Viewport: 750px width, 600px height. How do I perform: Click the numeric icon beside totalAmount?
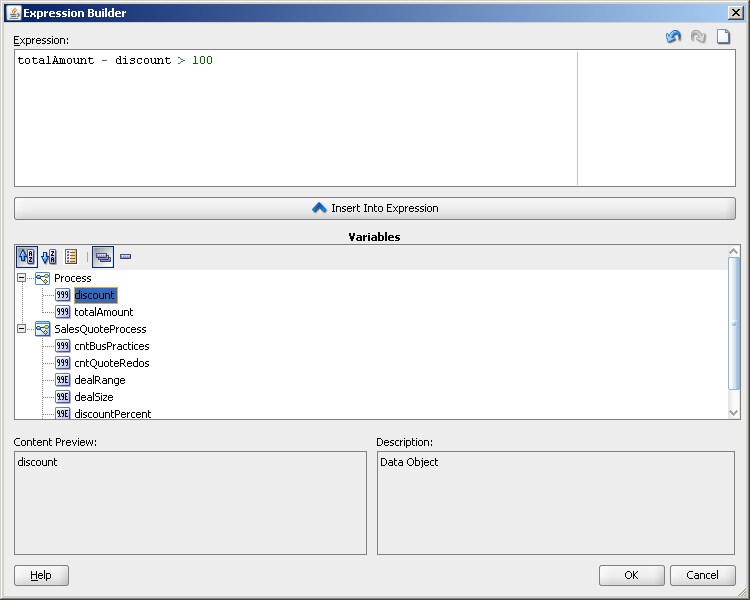(63, 312)
